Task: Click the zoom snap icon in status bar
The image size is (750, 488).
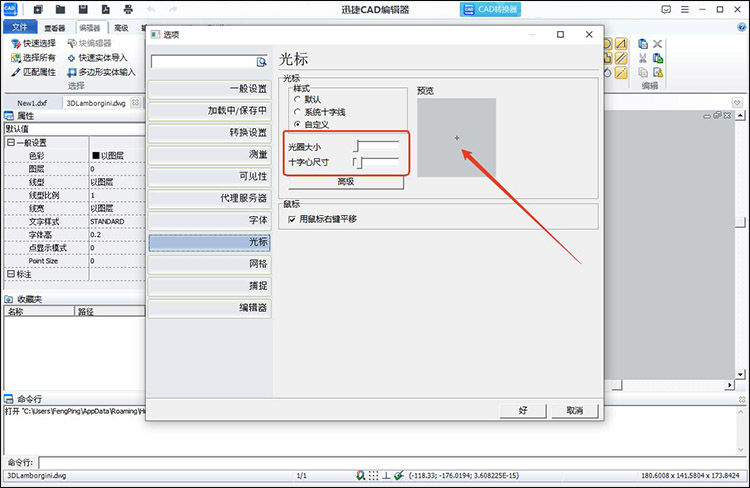Action: point(360,475)
